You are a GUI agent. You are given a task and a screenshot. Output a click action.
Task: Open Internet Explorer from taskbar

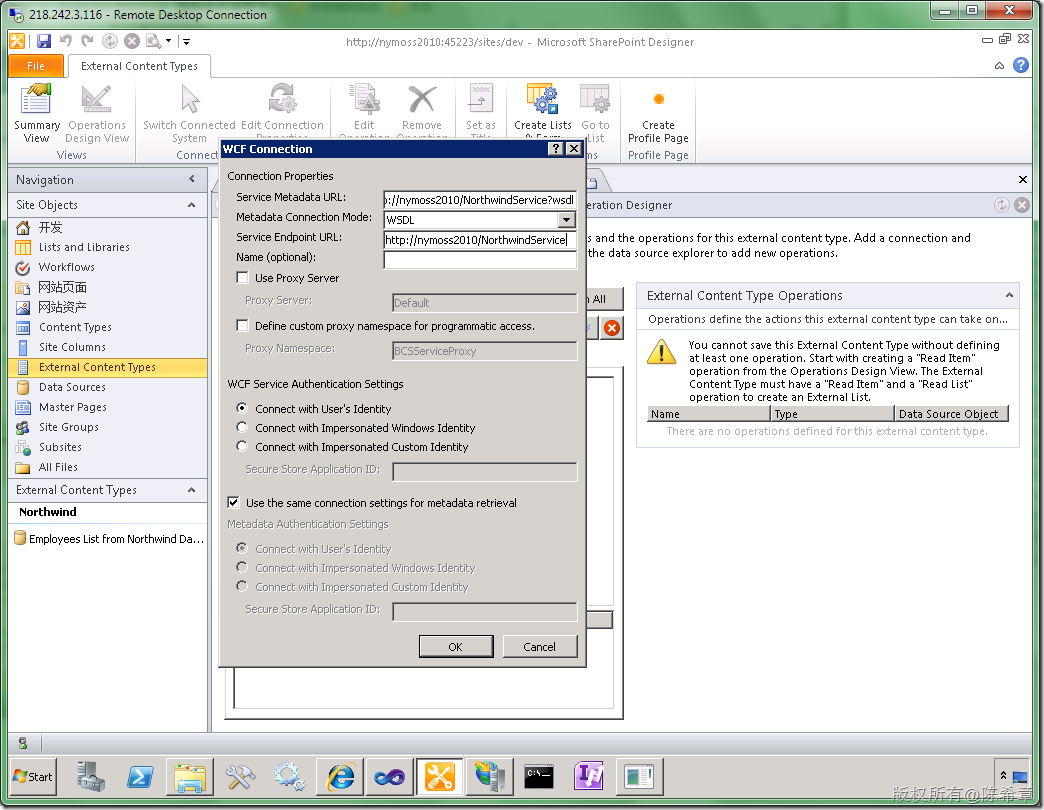340,777
